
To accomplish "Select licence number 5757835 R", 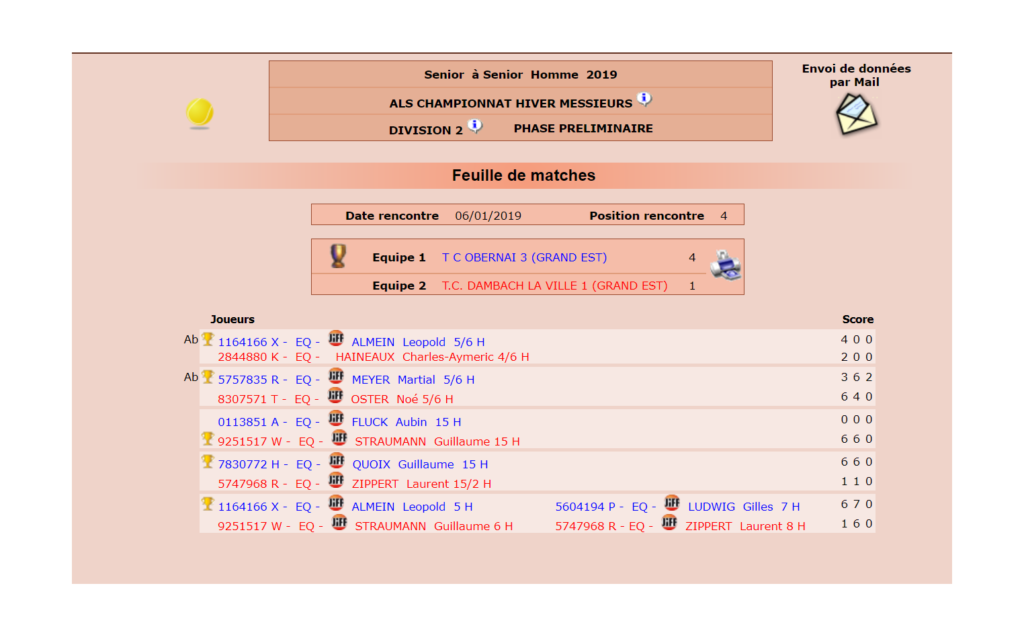I will pos(248,380).
